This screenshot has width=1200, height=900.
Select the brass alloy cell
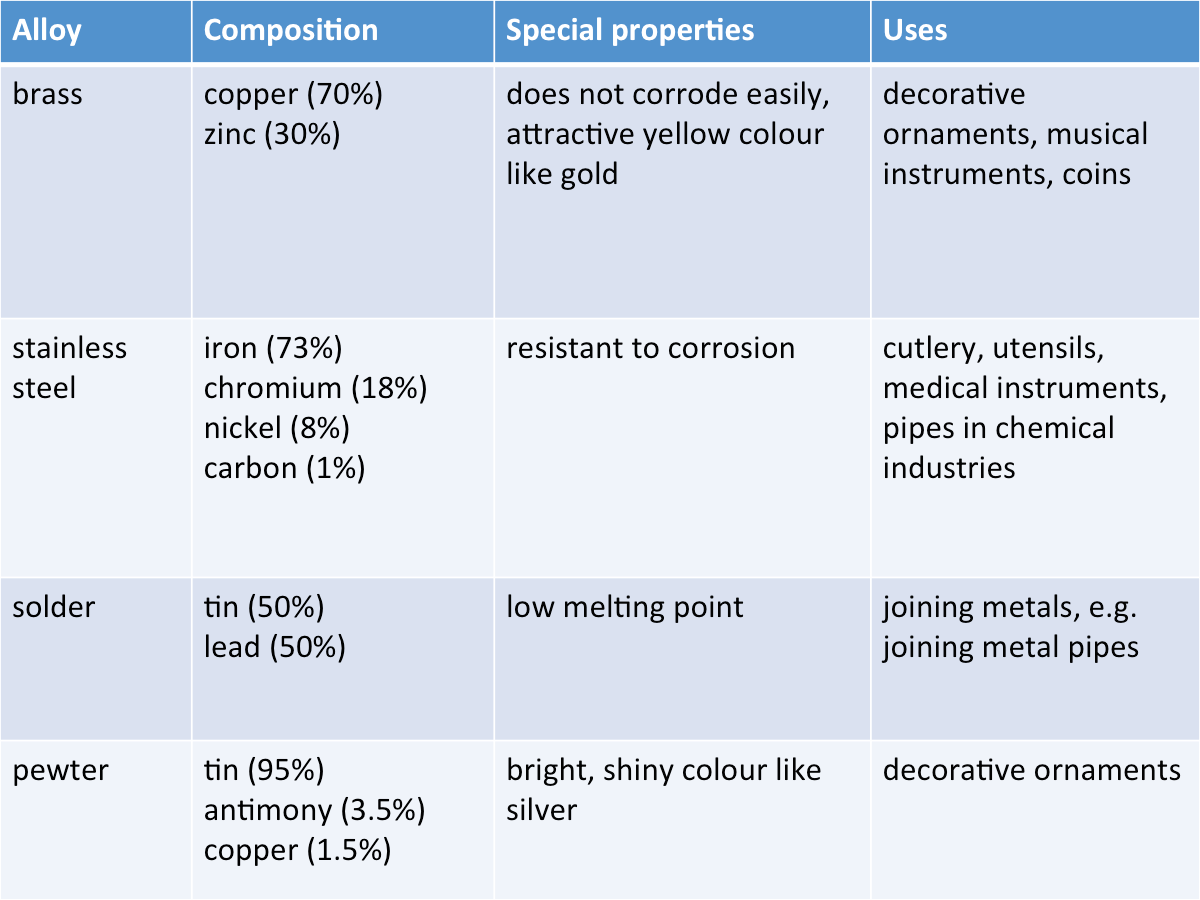pyautogui.click(x=47, y=95)
